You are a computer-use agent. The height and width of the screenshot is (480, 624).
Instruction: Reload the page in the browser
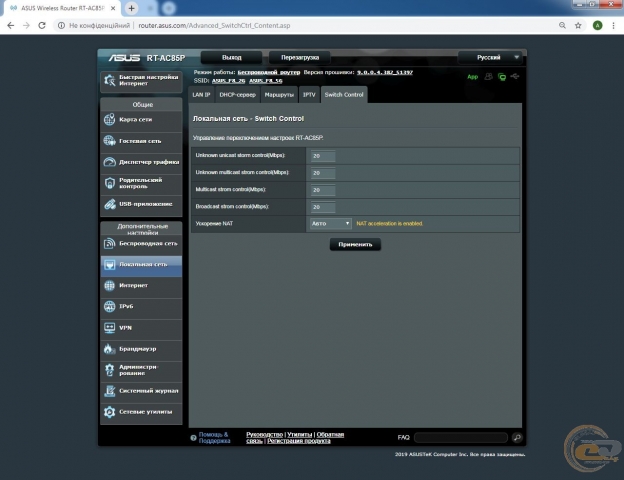49,25
